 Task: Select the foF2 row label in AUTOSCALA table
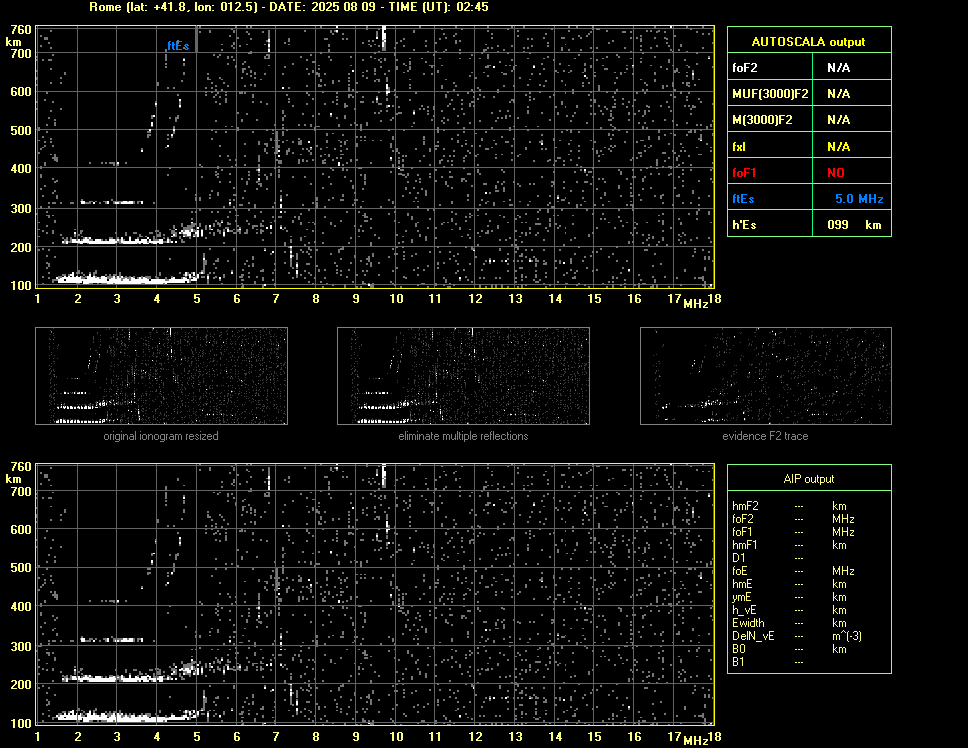coord(745,68)
